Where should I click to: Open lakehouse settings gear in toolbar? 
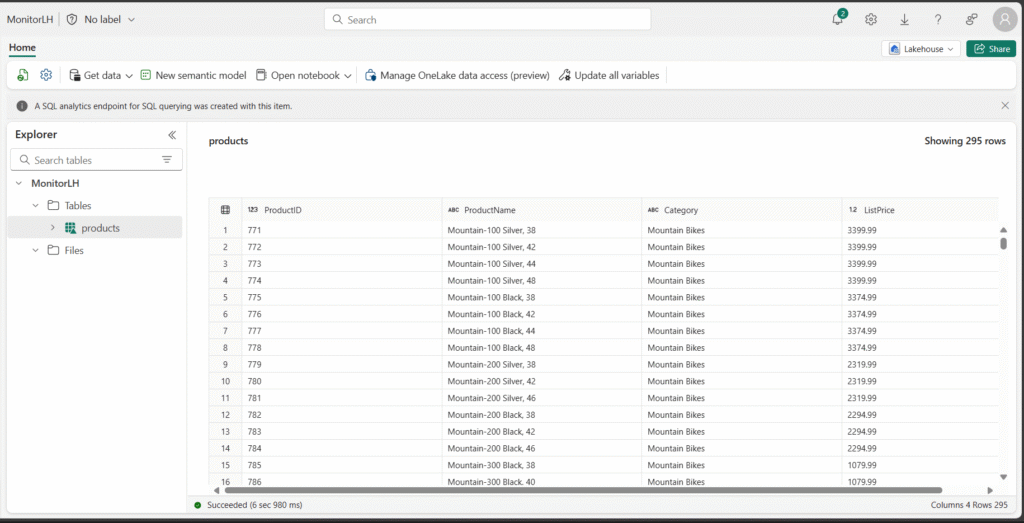46,75
